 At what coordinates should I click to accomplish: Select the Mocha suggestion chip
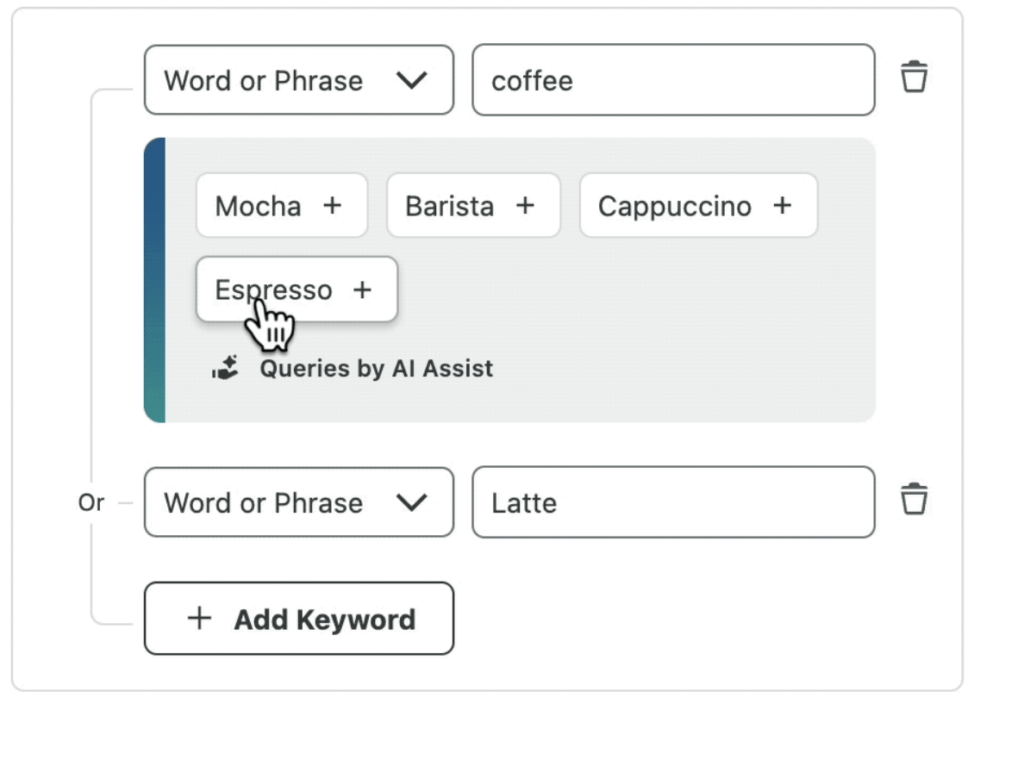259,206
